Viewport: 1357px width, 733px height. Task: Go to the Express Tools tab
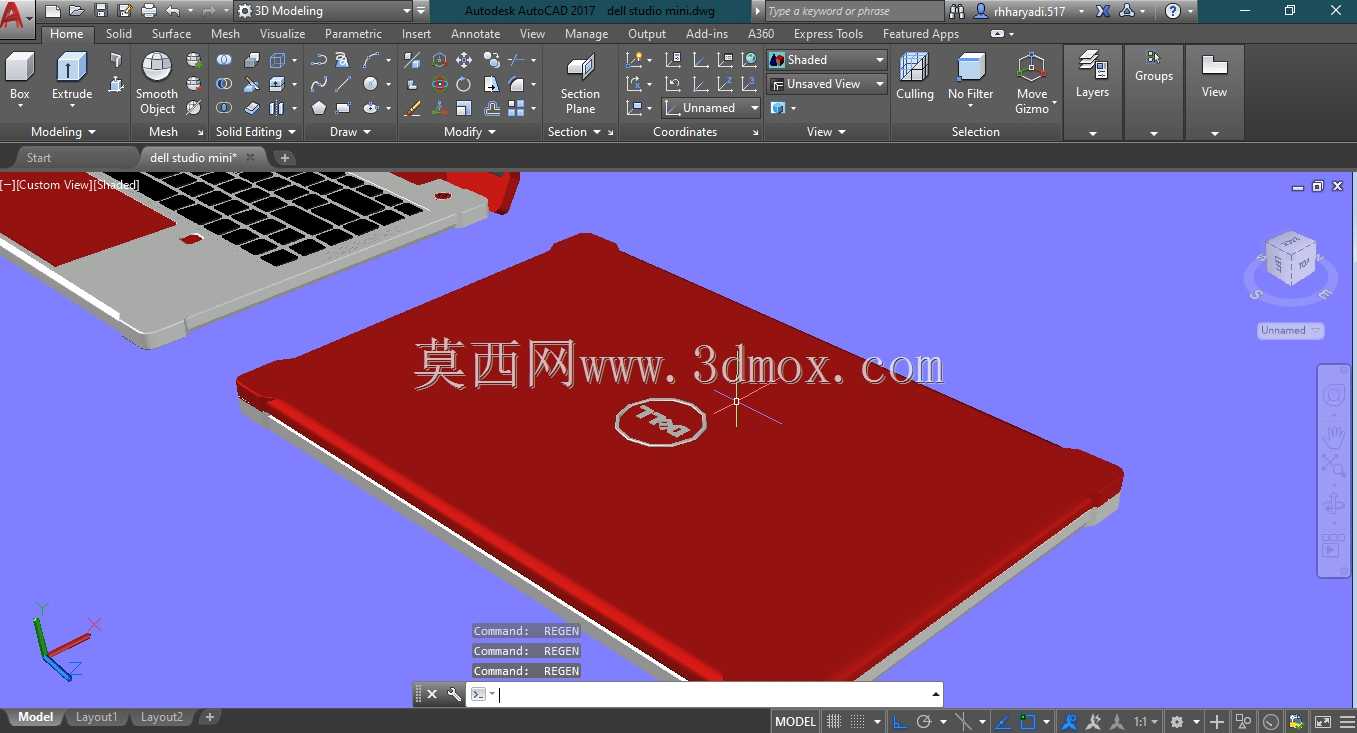point(828,34)
